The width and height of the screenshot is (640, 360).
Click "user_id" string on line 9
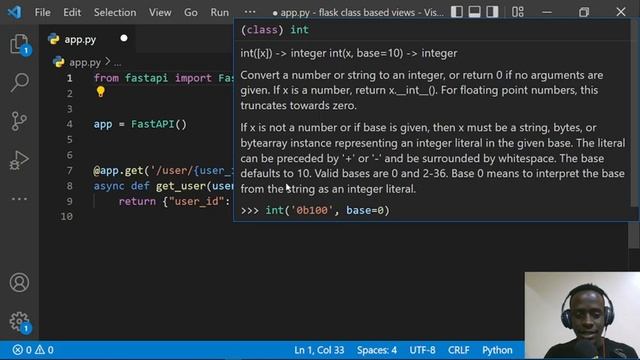[196, 201]
